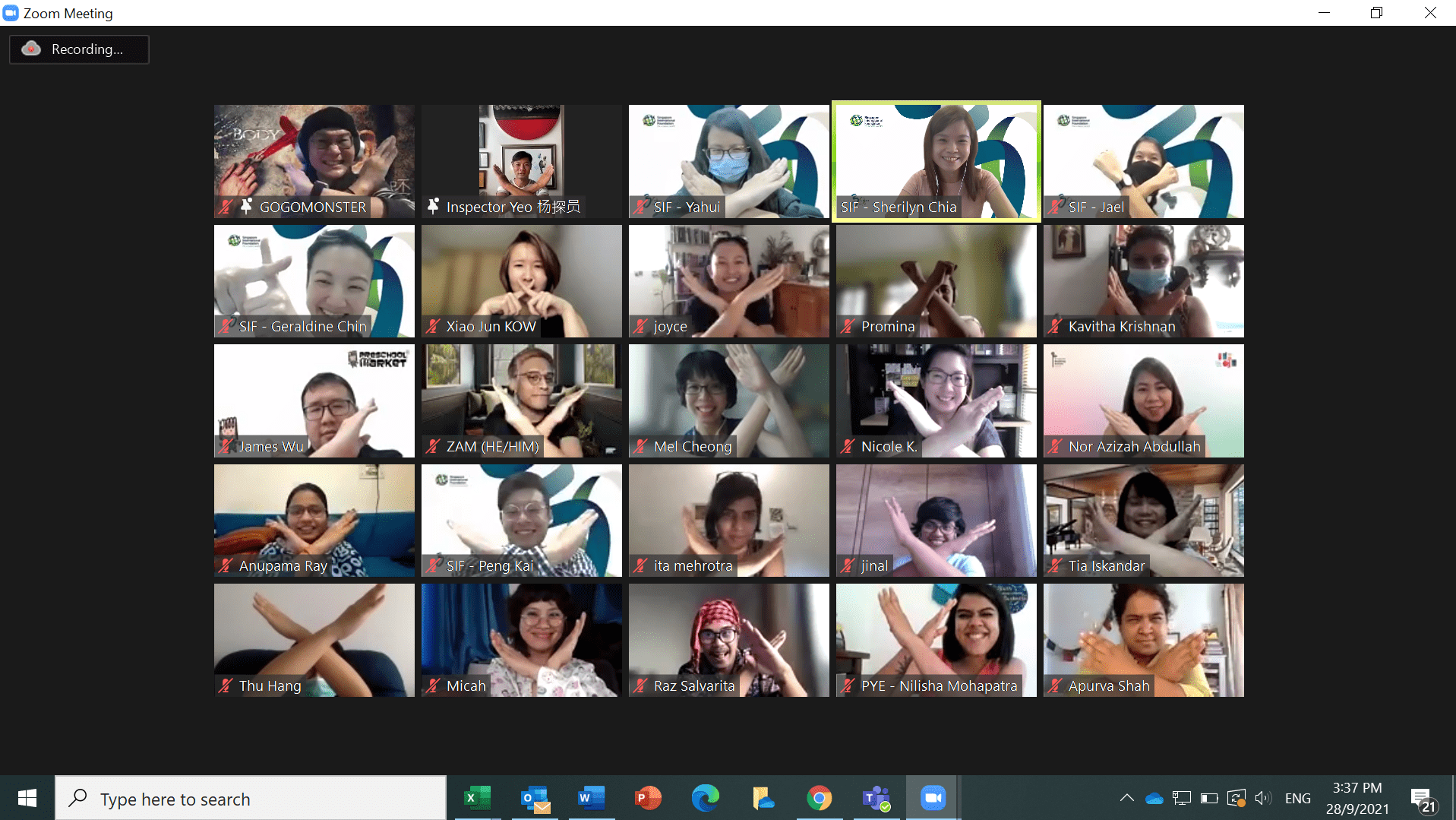1456x820 pixels.
Task: Click muted mic icon for Raz Salvarita
Action: click(x=640, y=685)
